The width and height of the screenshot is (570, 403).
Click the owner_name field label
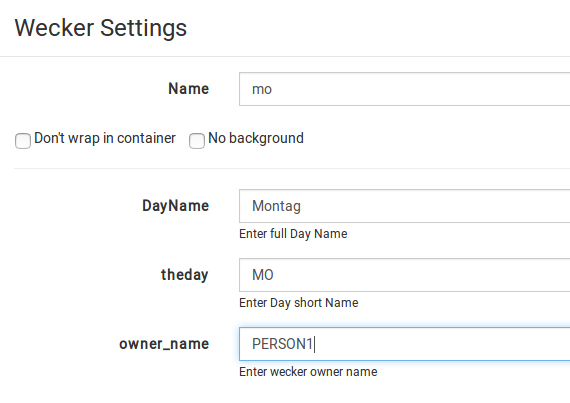(164, 344)
